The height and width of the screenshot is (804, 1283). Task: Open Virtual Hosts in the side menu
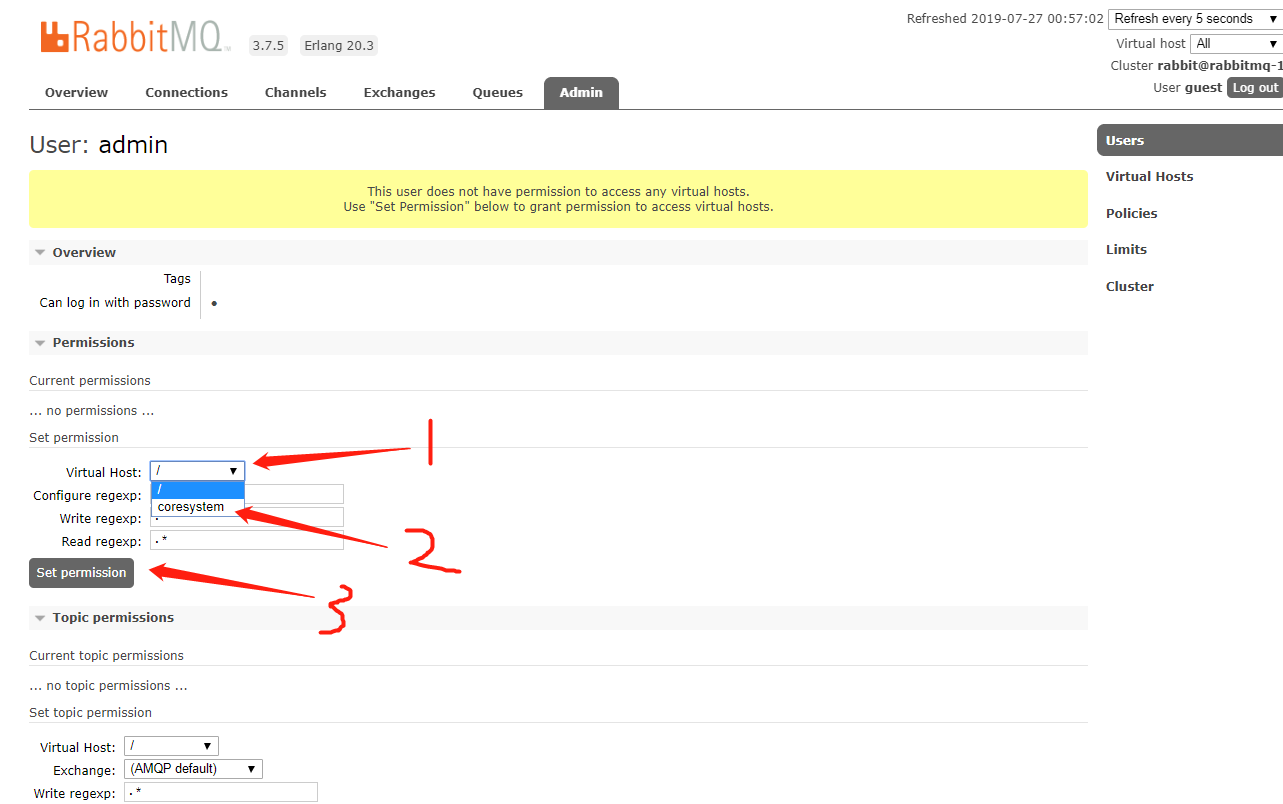tap(1149, 176)
